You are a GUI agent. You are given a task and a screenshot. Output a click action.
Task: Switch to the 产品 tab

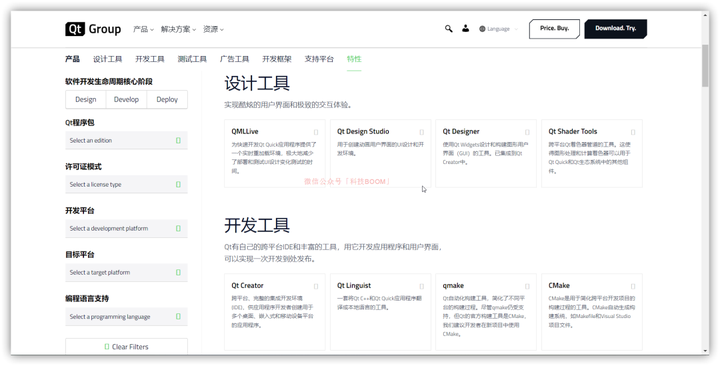(73, 59)
